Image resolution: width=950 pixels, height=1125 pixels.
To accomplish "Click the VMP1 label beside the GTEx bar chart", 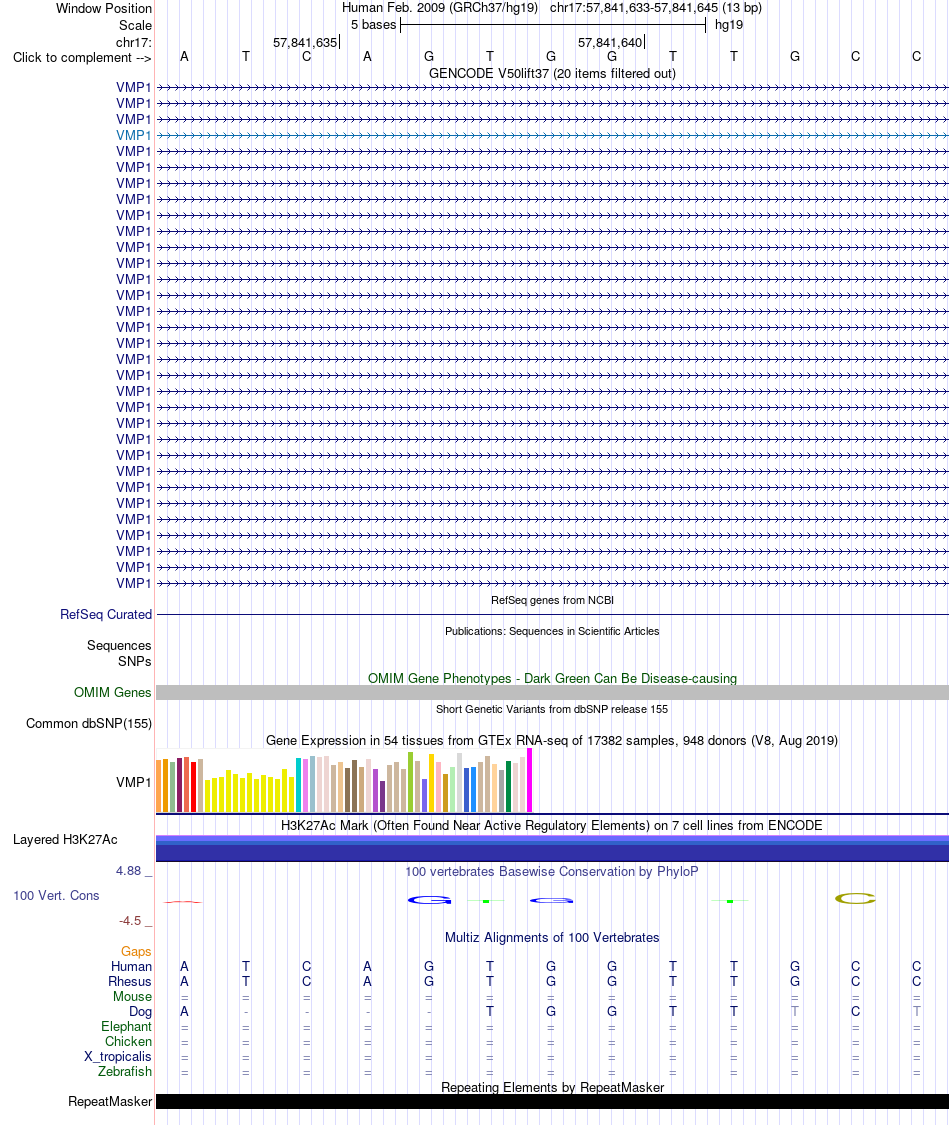I will (x=133, y=782).
